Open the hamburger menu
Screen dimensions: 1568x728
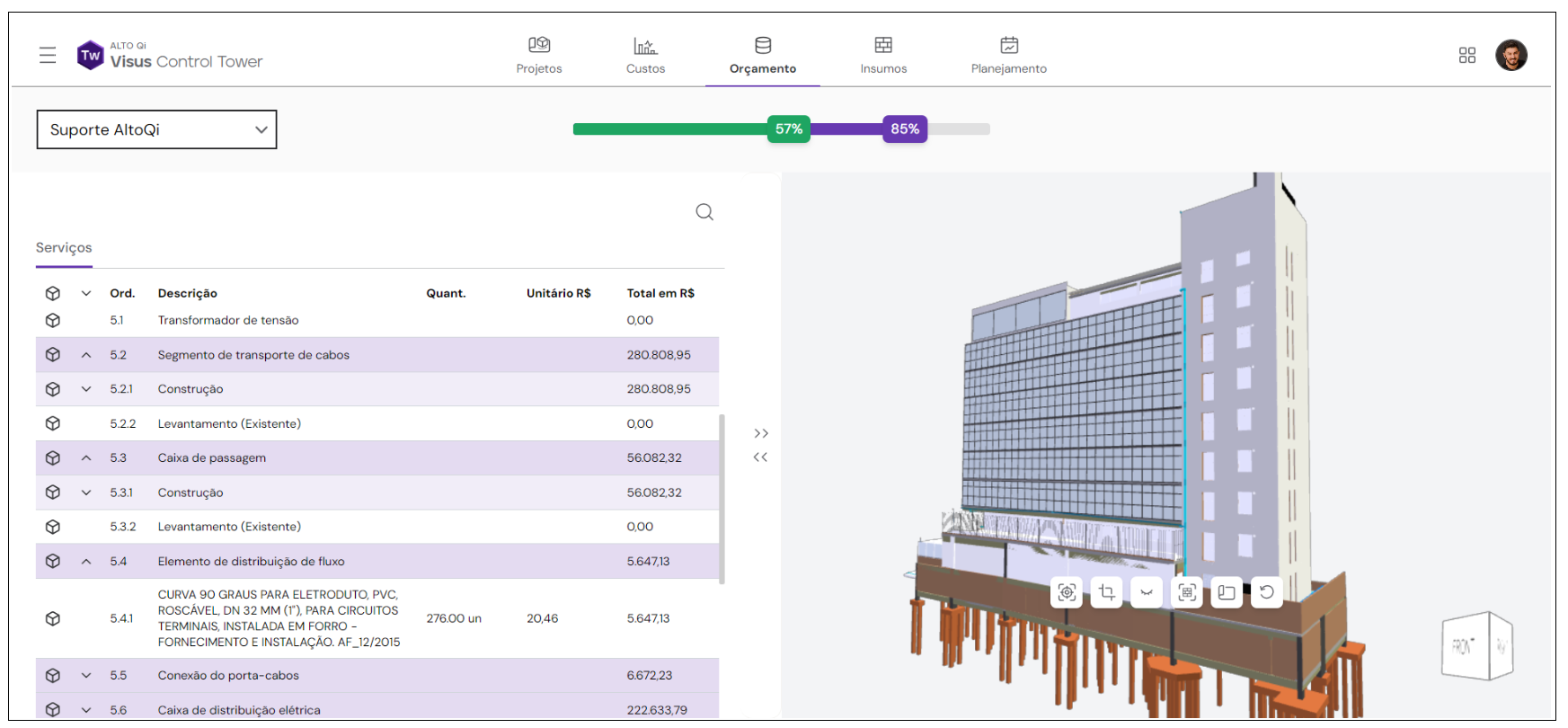click(x=48, y=56)
